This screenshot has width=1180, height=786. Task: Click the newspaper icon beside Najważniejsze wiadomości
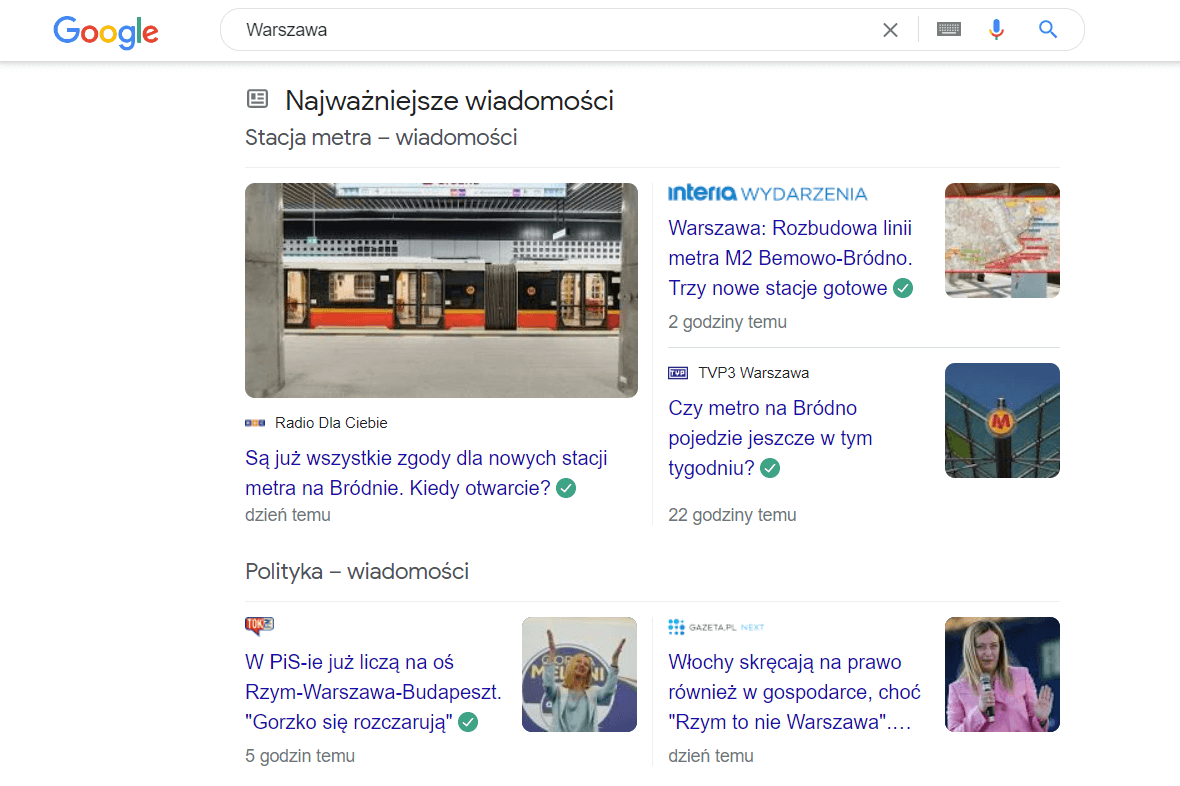(x=257, y=99)
